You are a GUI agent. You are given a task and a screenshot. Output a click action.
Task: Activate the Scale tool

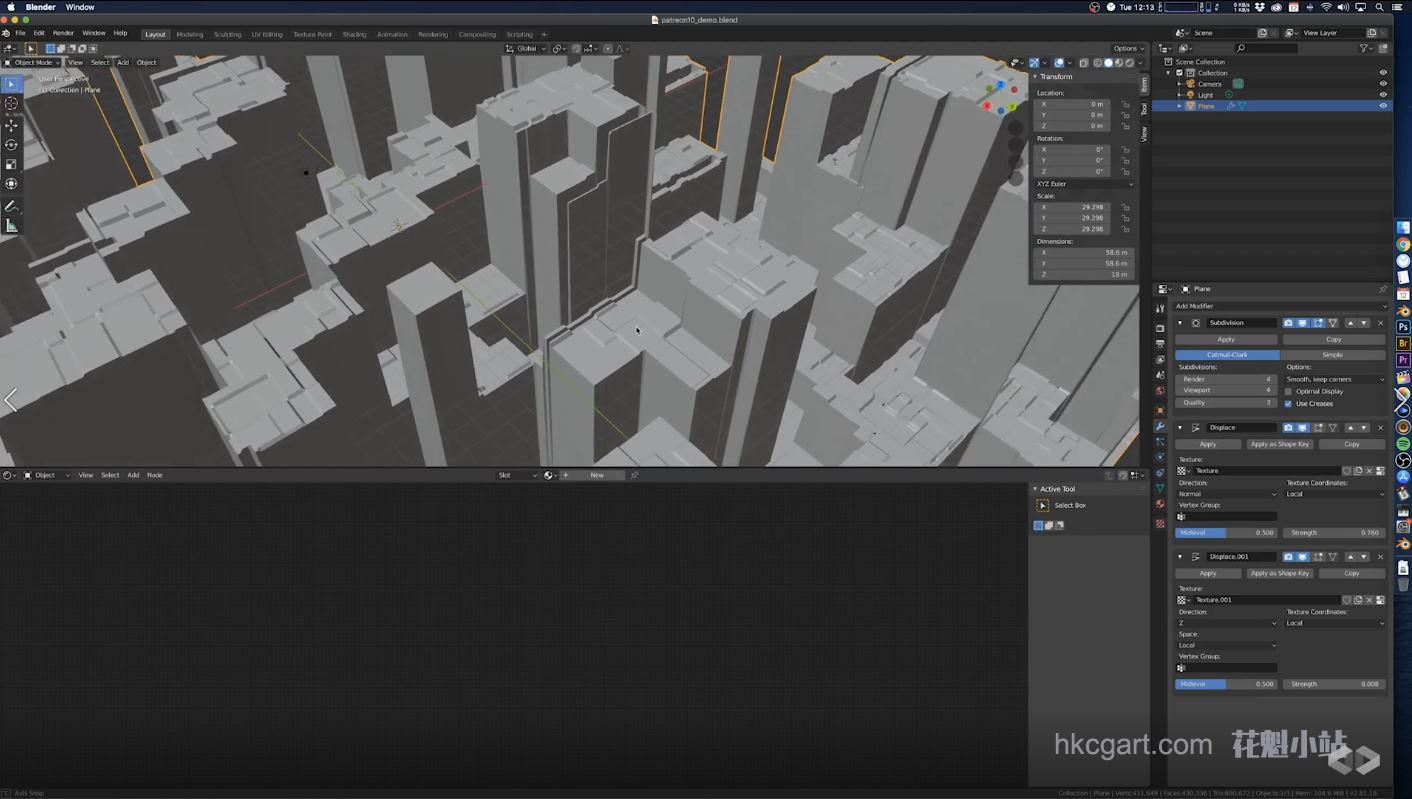(x=12, y=165)
